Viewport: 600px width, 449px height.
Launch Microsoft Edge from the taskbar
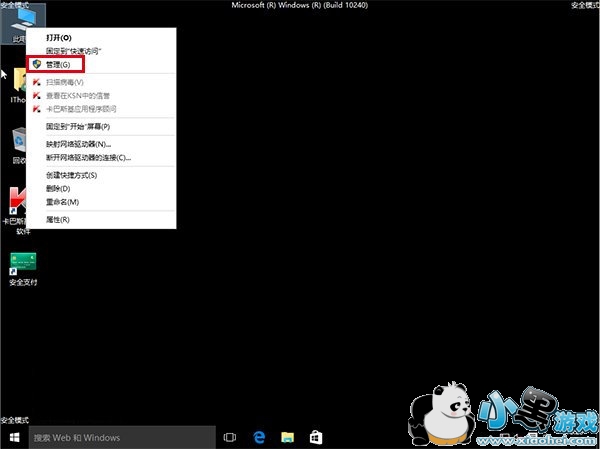point(258,437)
